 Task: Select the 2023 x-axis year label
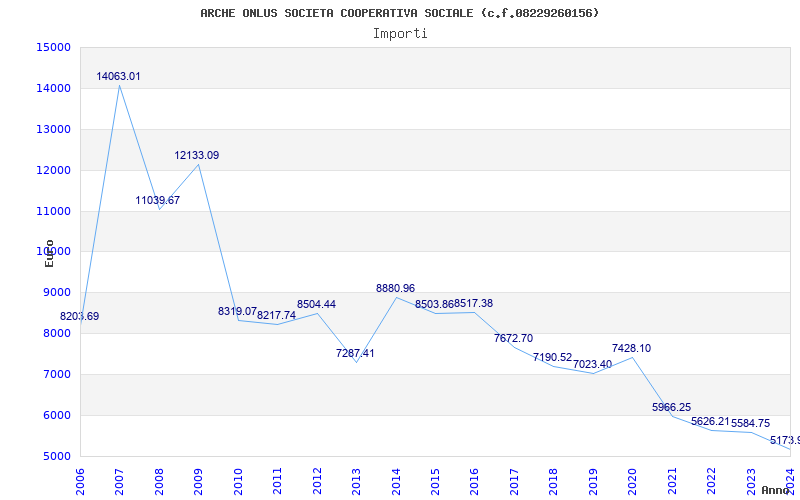click(x=751, y=481)
